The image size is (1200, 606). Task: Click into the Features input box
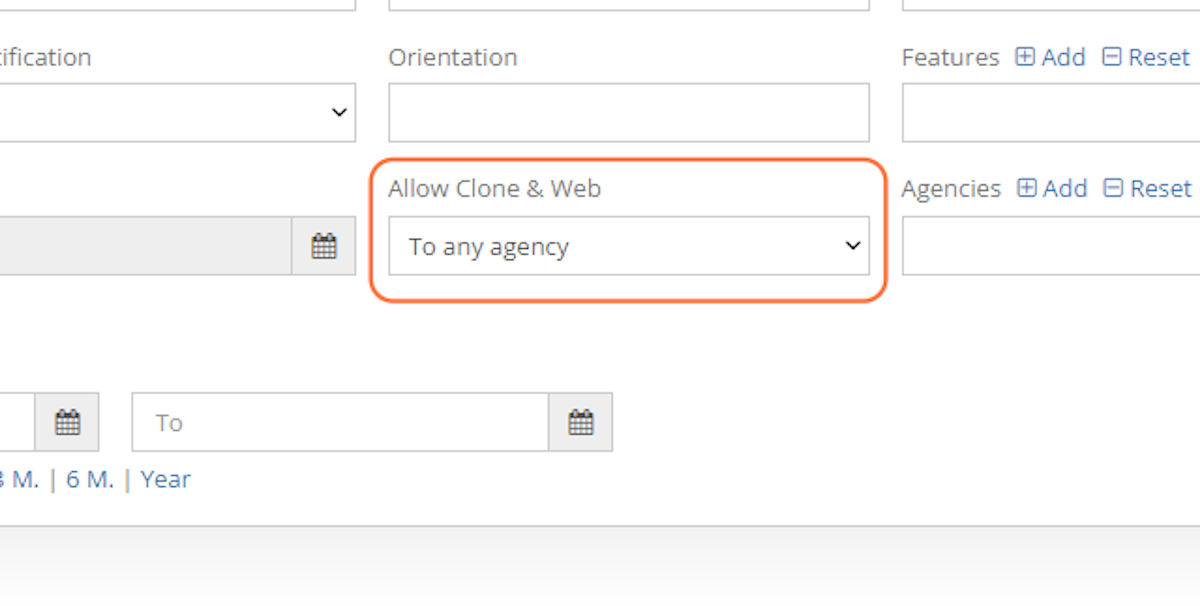(x=1050, y=112)
